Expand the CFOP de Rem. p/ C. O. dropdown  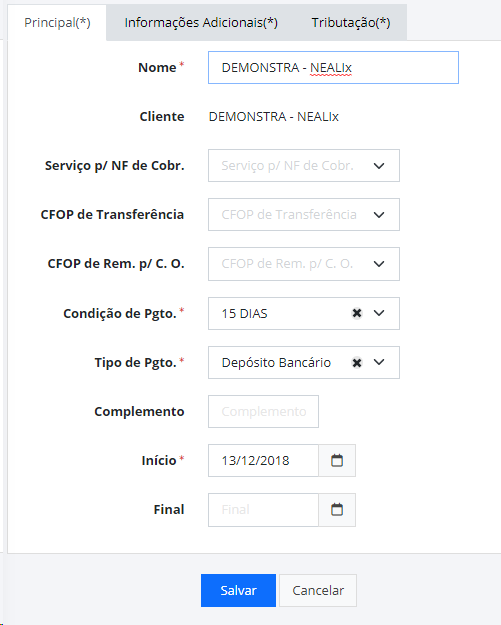click(x=379, y=264)
